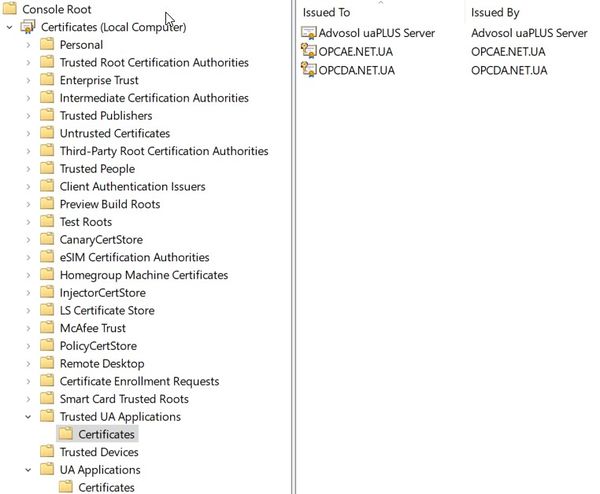
Task: Click the Trusted People folder icon
Action: point(47,168)
